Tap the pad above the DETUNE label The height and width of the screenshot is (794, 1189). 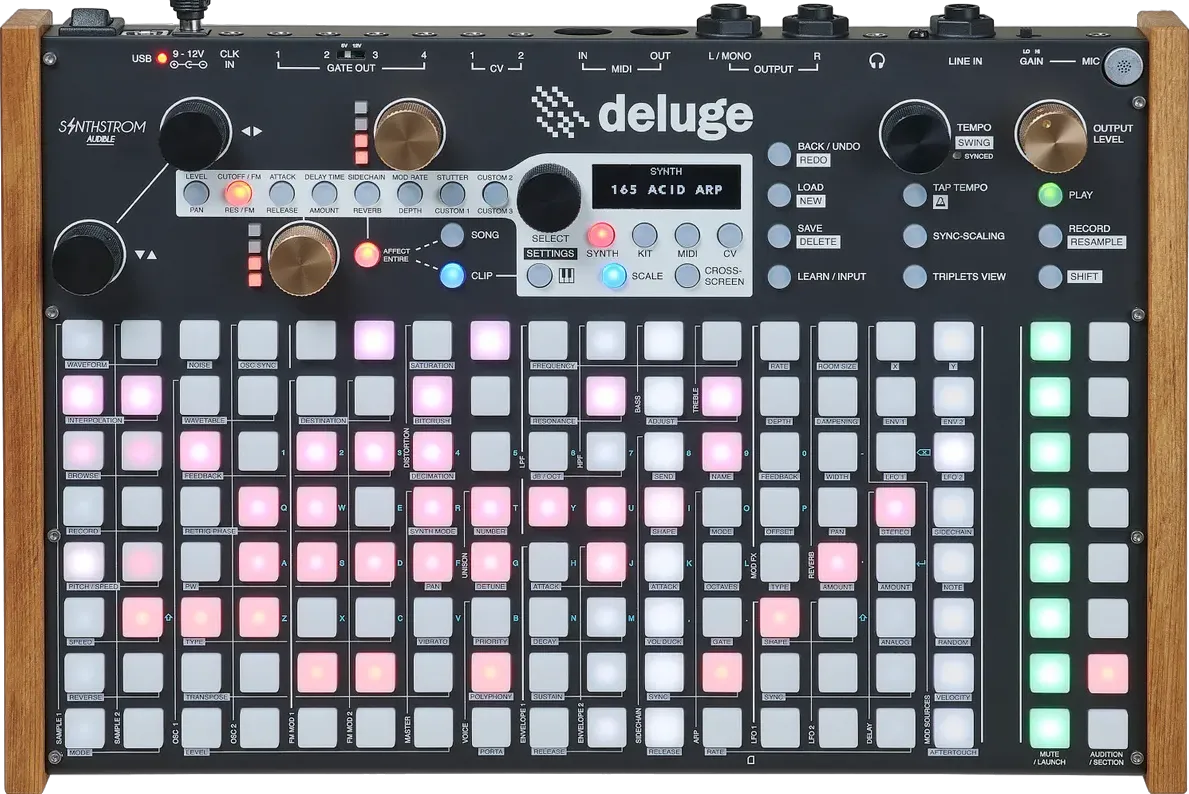491,562
